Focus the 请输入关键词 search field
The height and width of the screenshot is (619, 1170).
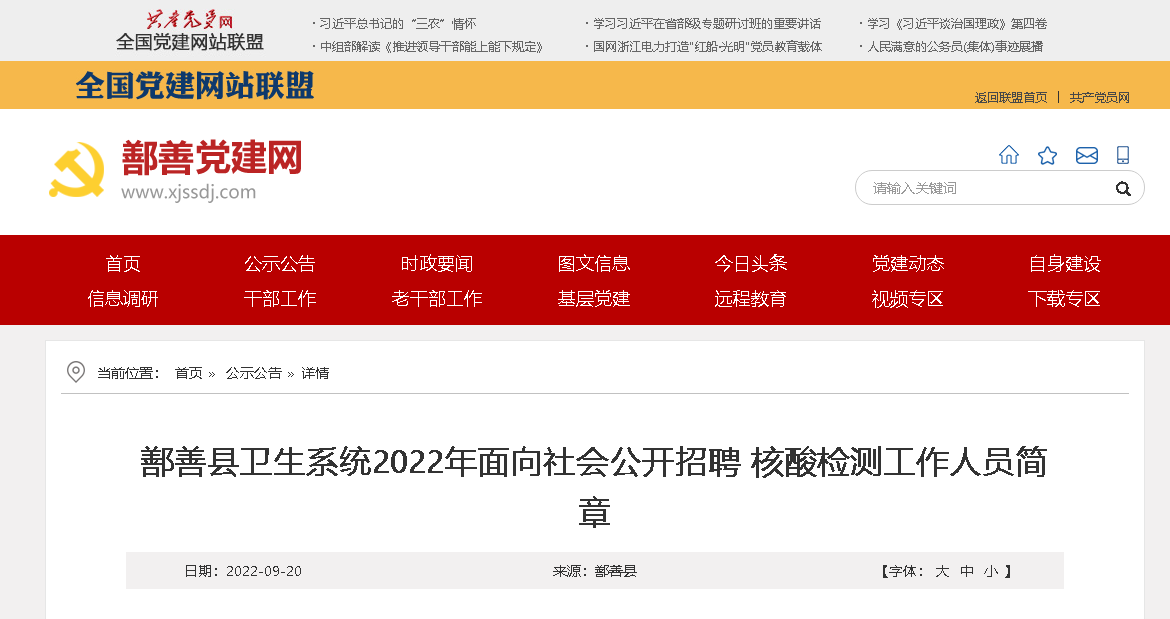tap(999, 188)
